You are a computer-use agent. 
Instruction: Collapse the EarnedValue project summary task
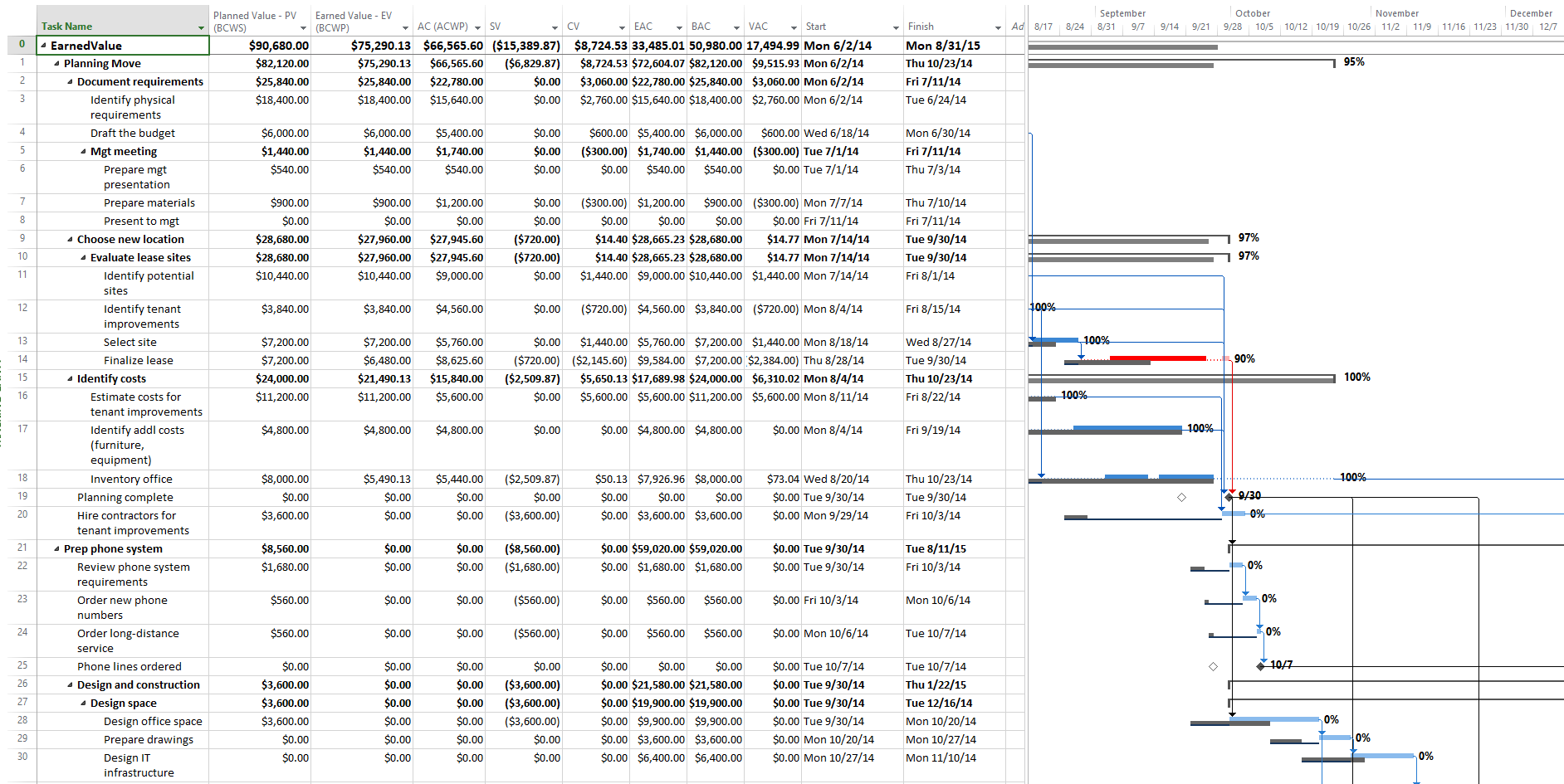point(43,46)
